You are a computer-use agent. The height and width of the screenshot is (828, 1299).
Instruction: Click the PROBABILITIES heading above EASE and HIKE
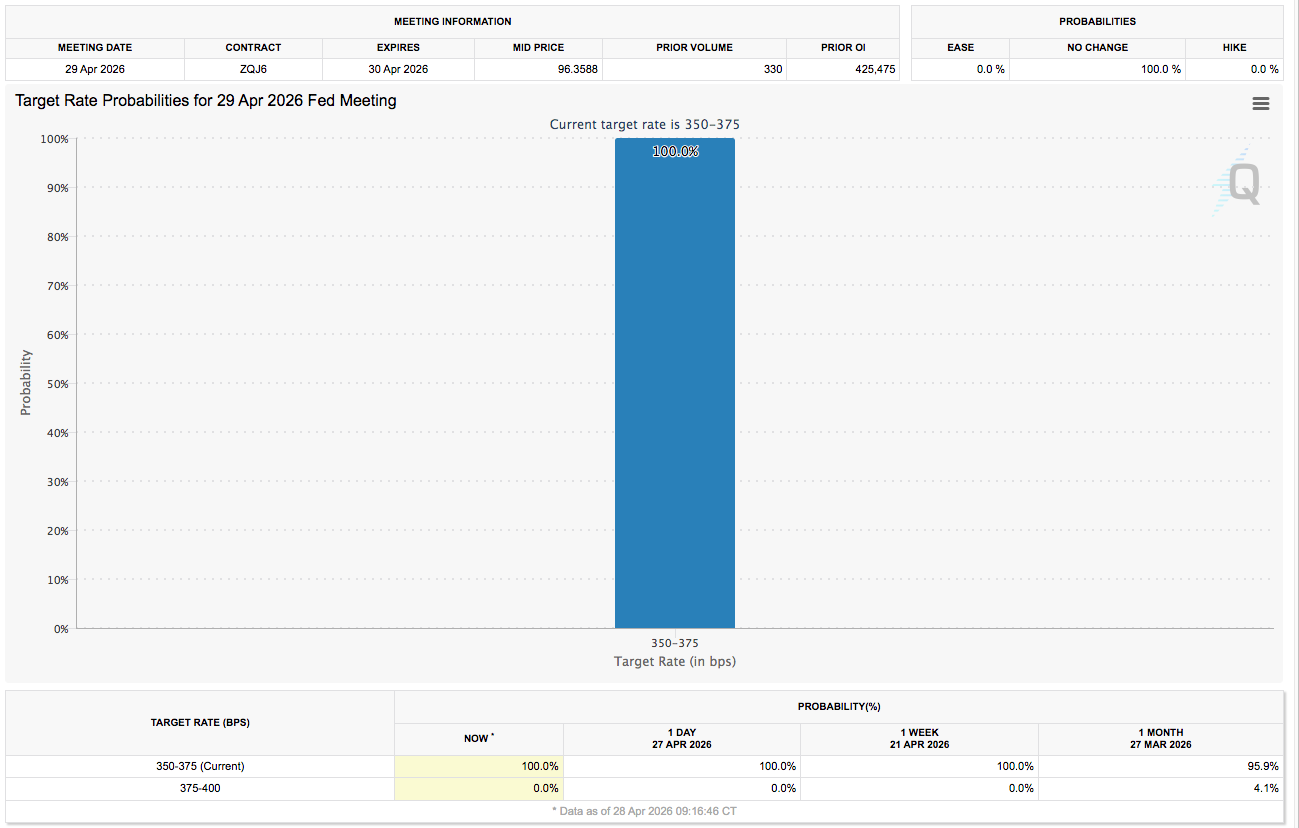pos(1097,22)
